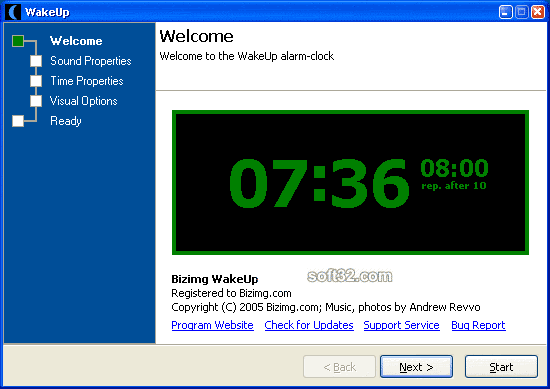Click the Next > button
The width and height of the screenshot is (550, 389).
(x=416, y=367)
